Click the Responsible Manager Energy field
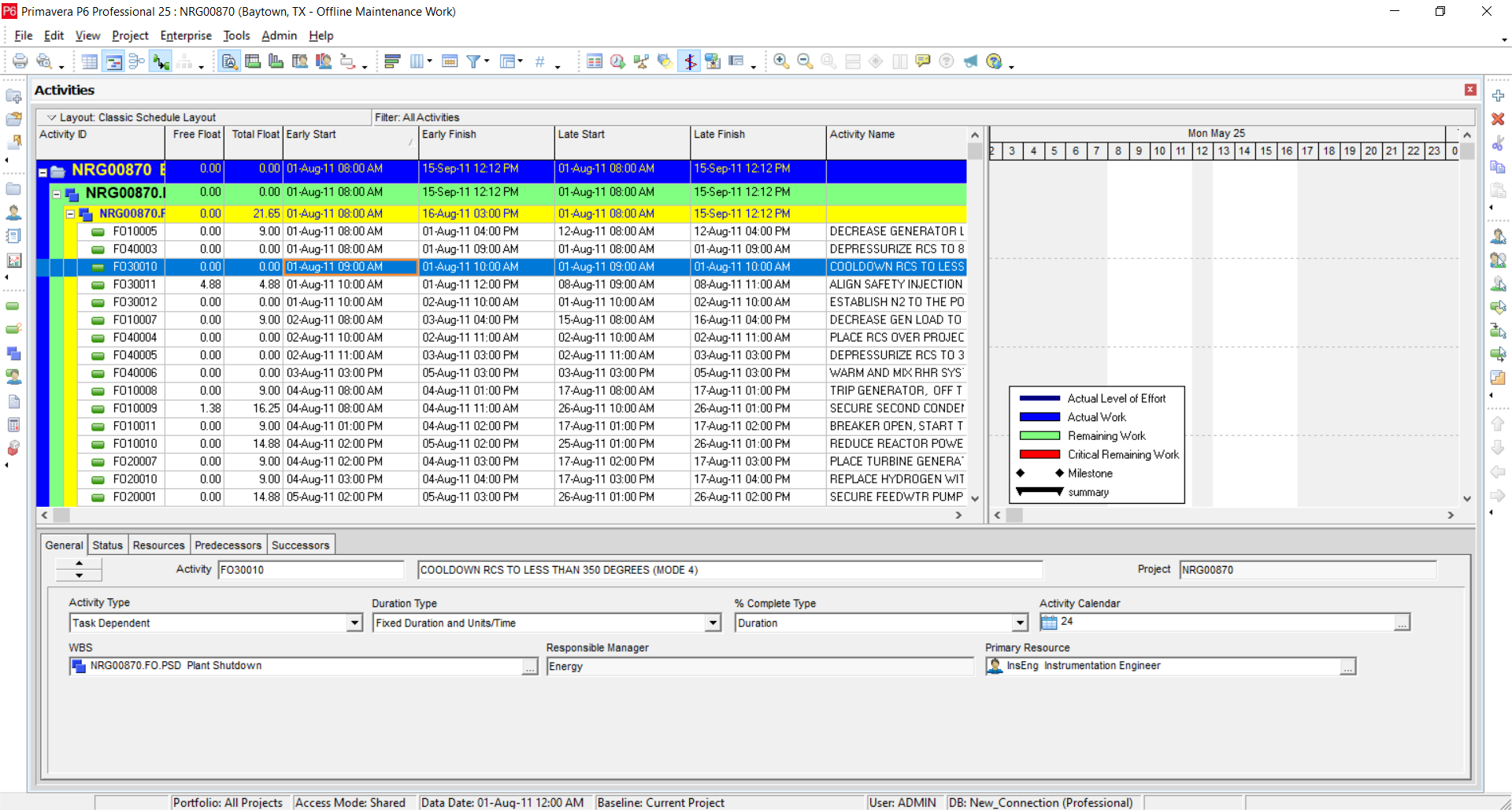 click(x=760, y=667)
